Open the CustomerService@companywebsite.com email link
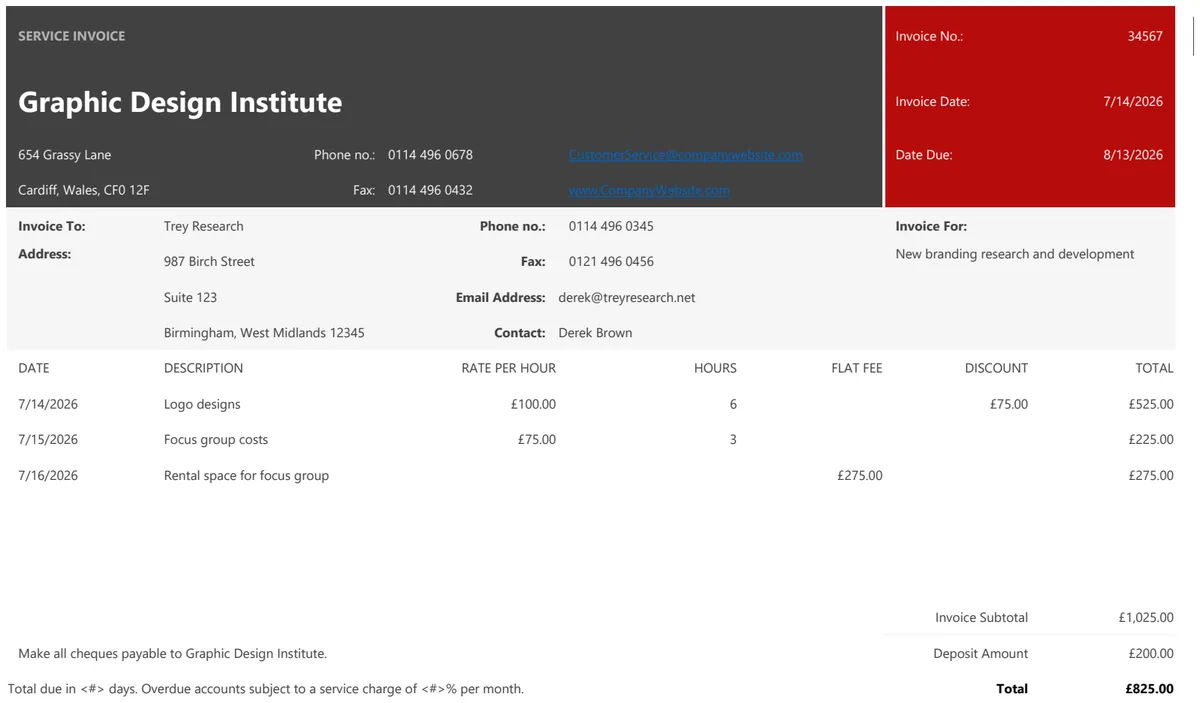This screenshot has width=1200, height=703. pos(685,155)
